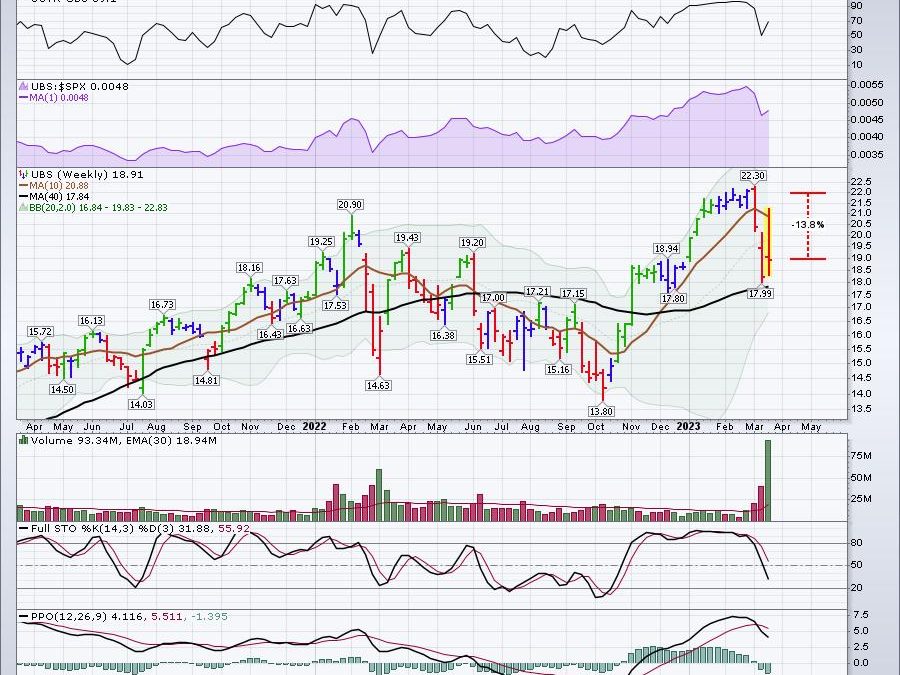This screenshot has width=900, height=675.
Task: Click the 0.0055 relative strength axis value
Action: (x=867, y=84)
